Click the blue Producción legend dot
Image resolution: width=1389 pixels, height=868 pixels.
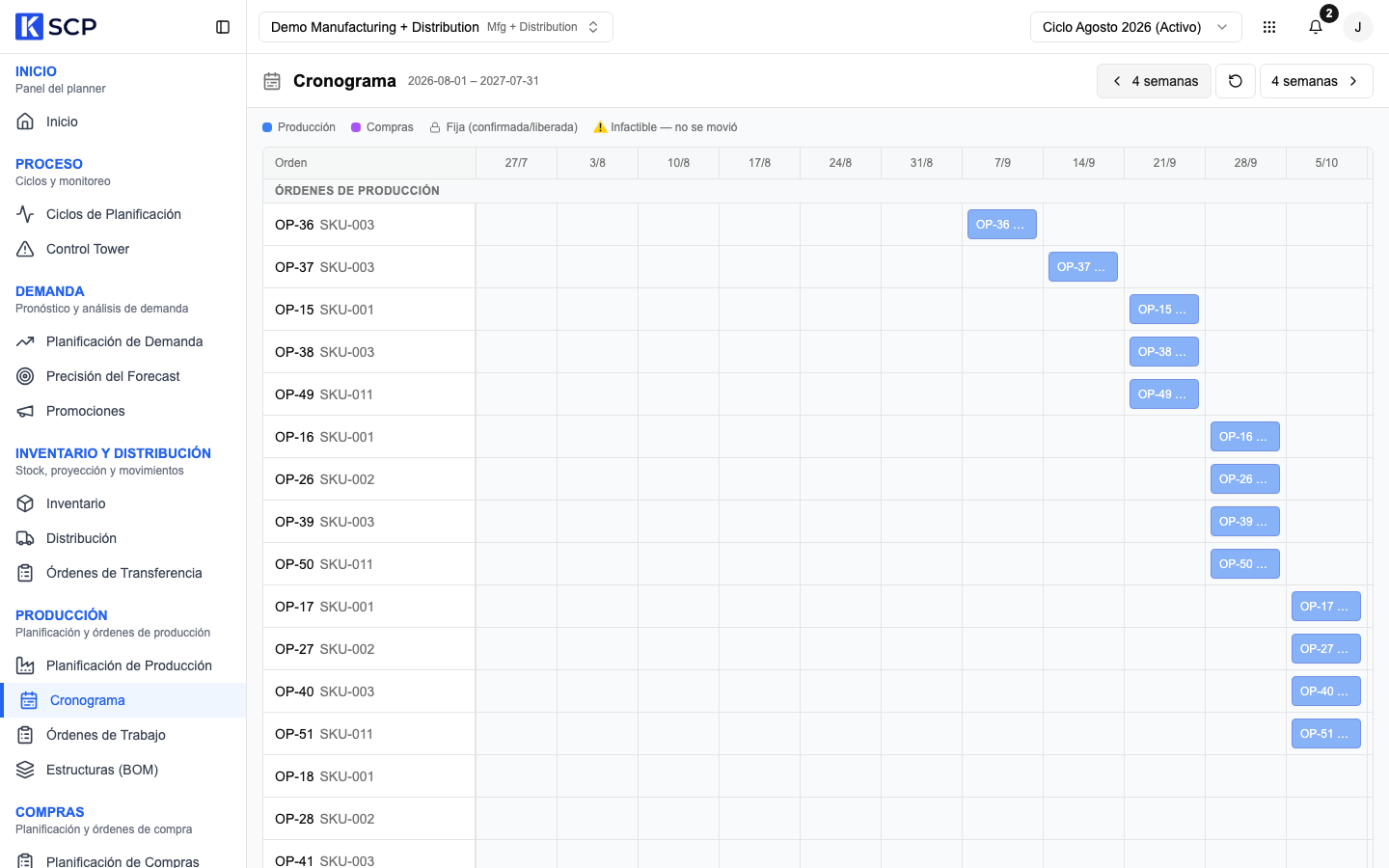[267, 127]
